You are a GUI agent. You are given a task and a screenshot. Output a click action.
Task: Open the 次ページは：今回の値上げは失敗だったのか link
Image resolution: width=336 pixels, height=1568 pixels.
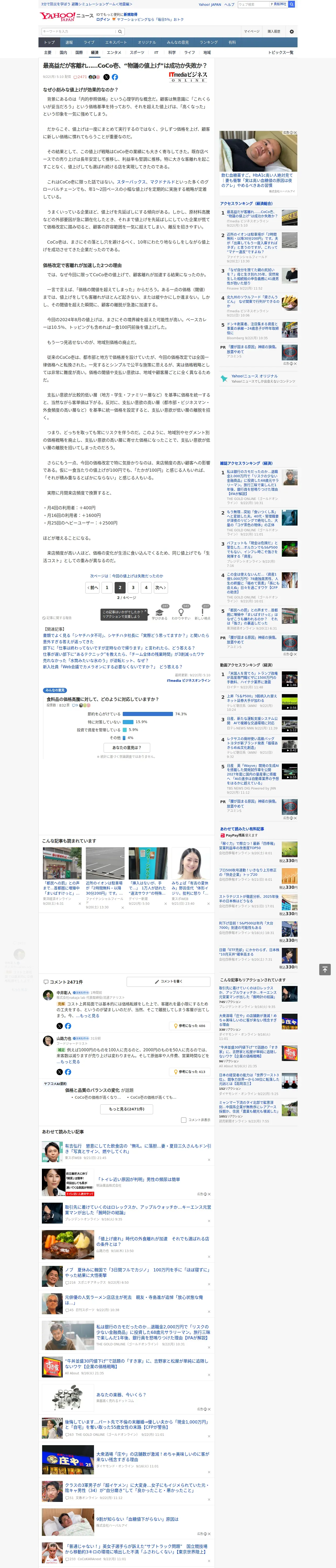click(x=127, y=576)
